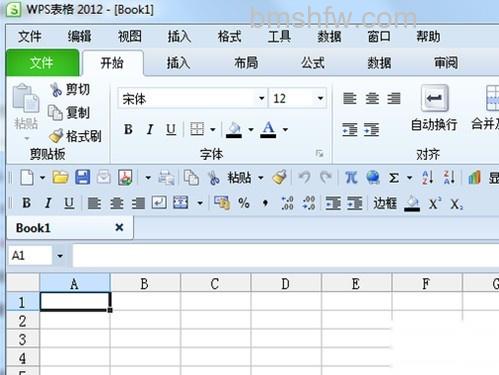The image size is (499, 375).
Task: Toggle Italic in the formatting toolbar
Action: tap(48, 203)
